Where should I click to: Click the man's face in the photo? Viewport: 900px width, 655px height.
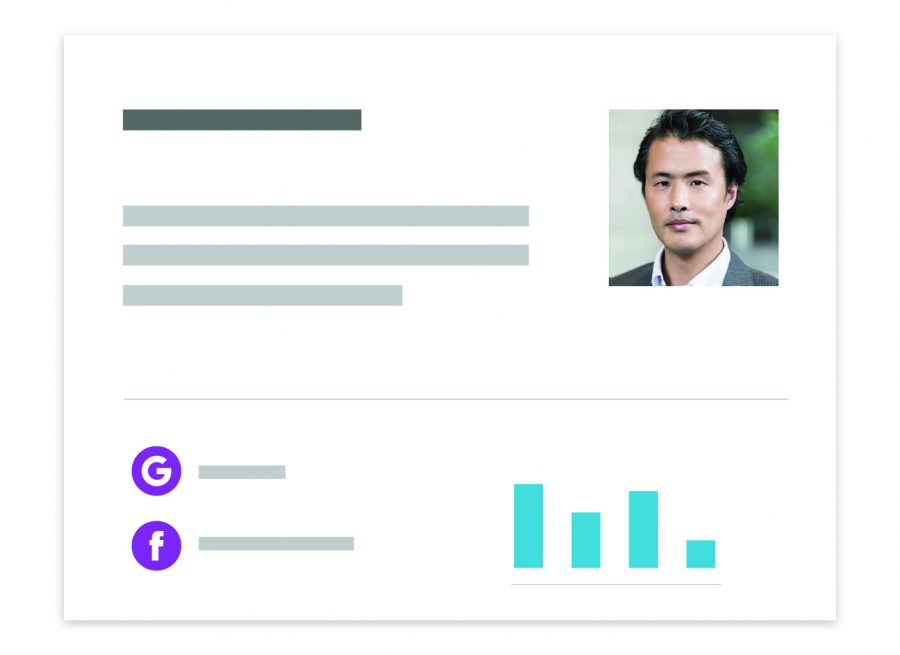pyautogui.click(x=683, y=195)
